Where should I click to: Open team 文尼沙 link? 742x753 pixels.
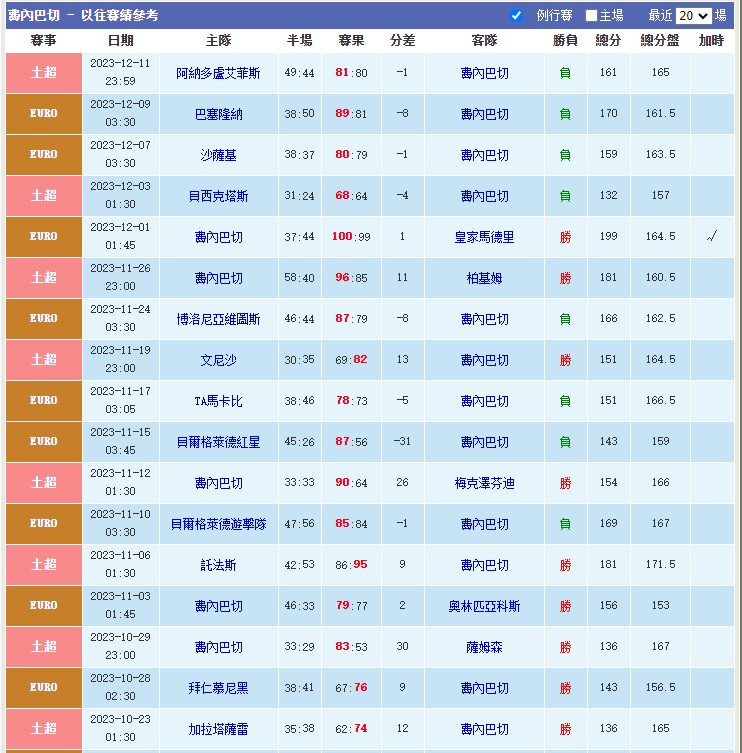pos(218,360)
